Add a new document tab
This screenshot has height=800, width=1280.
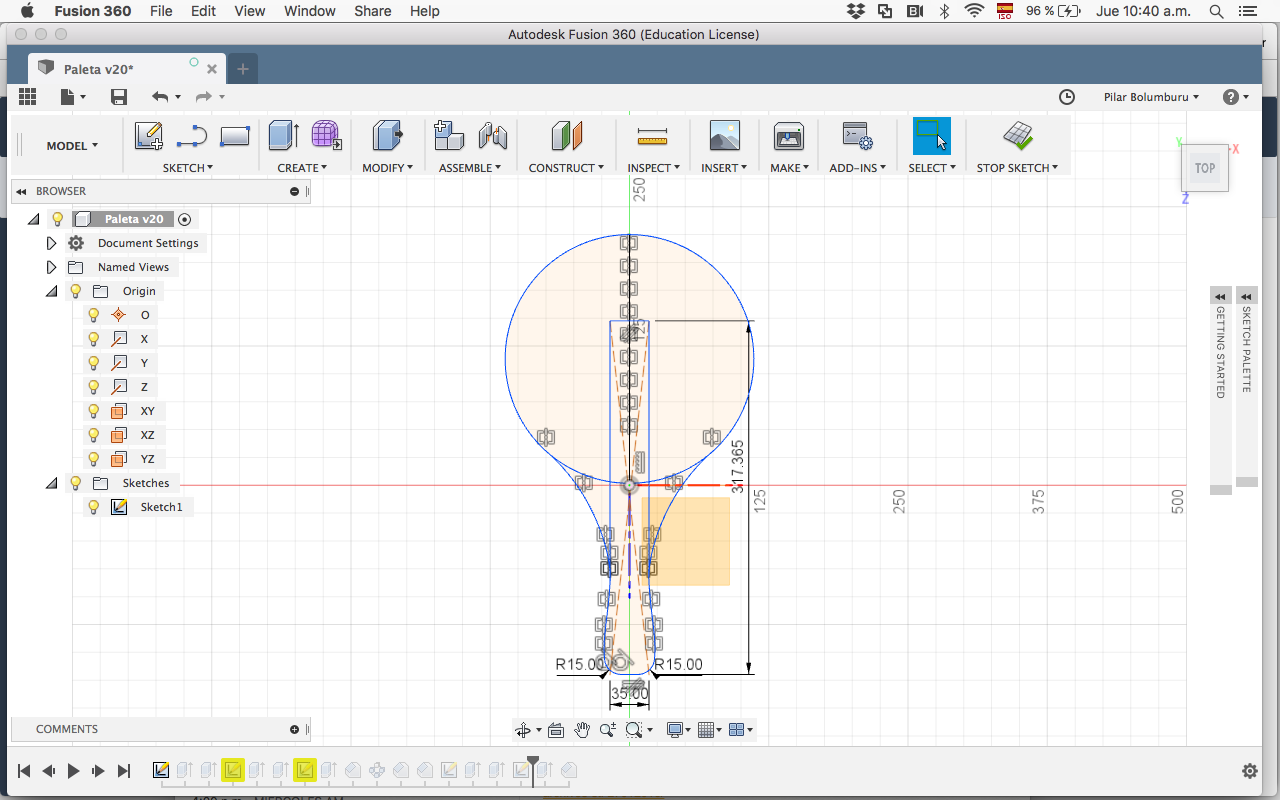[x=242, y=69]
